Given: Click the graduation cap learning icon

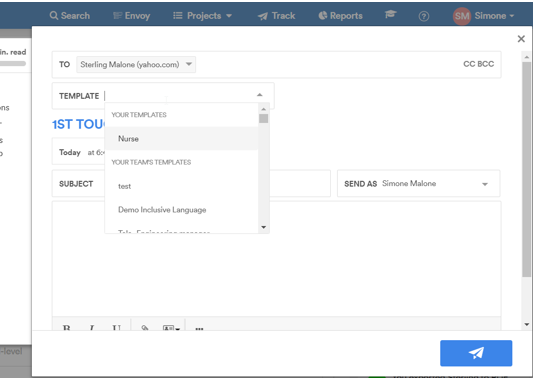Looking at the screenshot, I should coord(391,15).
